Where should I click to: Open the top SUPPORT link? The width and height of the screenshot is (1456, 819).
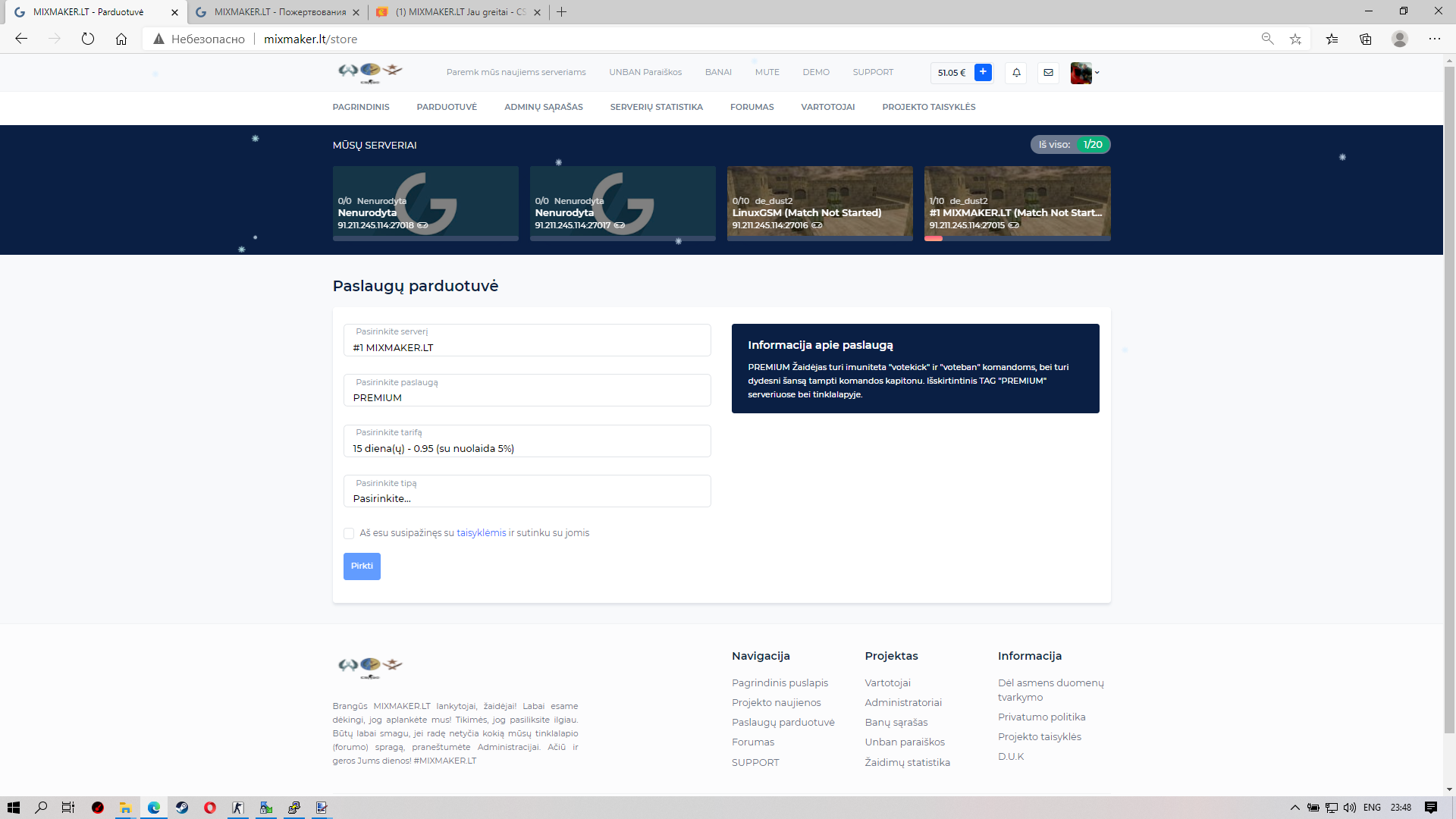click(873, 73)
